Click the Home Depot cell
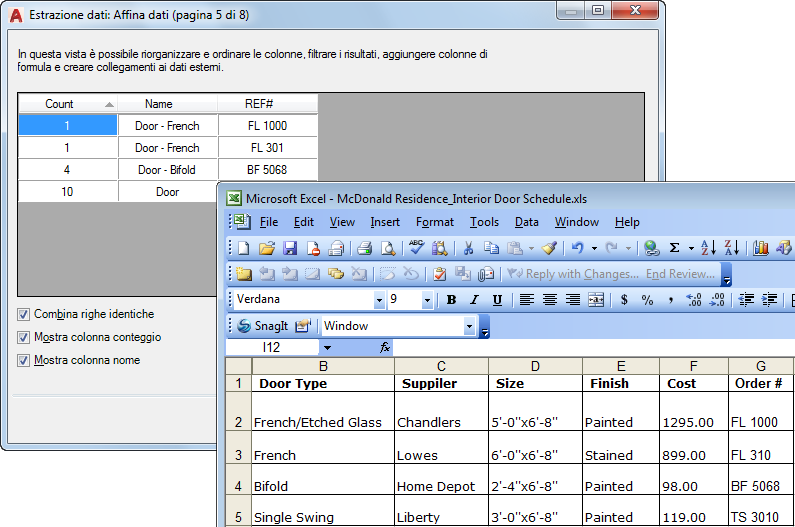 pos(441,479)
